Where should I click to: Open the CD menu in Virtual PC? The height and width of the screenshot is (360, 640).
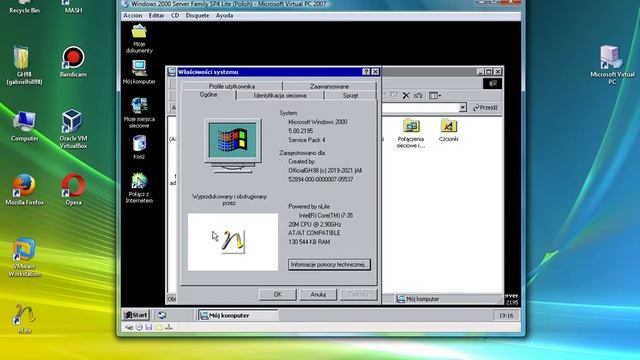tap(175, 16)
